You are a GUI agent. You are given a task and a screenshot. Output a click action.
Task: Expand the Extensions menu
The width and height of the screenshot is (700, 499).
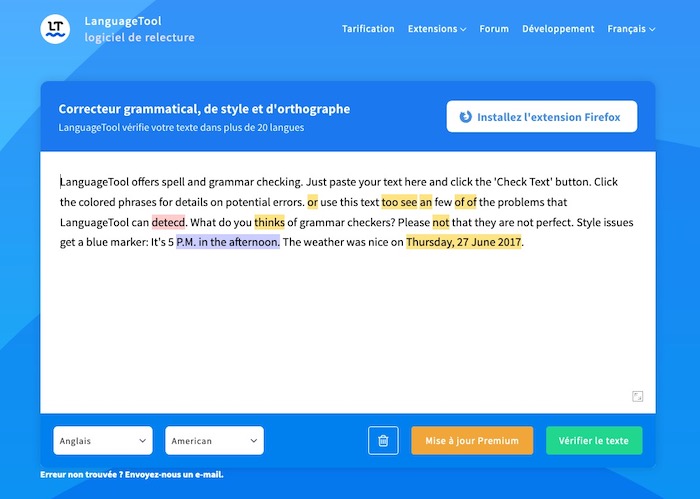tap(436, 29)
